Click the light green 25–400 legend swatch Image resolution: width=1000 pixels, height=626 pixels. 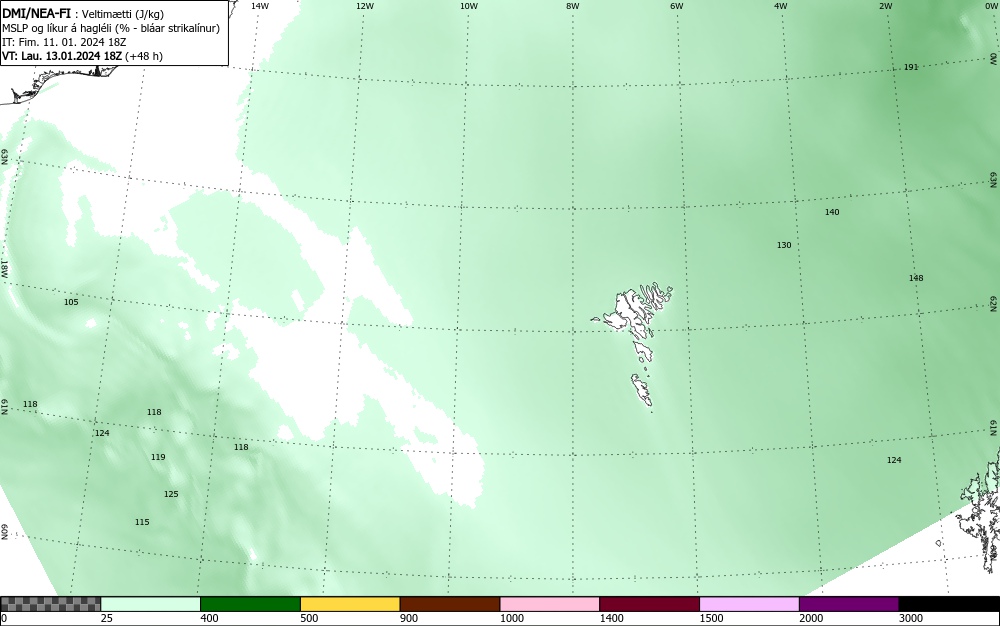151,604
